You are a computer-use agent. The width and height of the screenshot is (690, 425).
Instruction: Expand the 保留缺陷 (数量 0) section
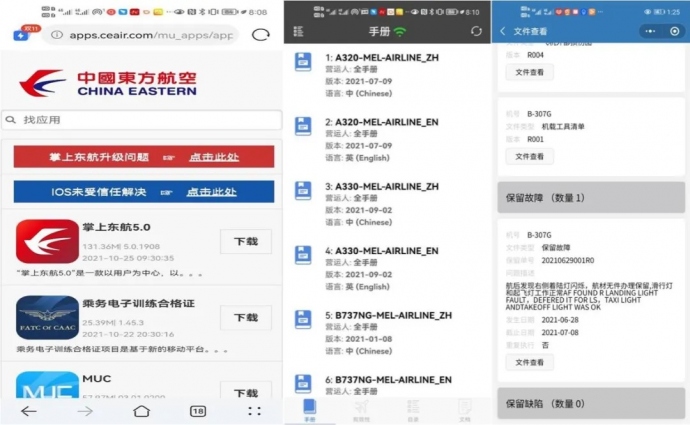click(591, 403)
